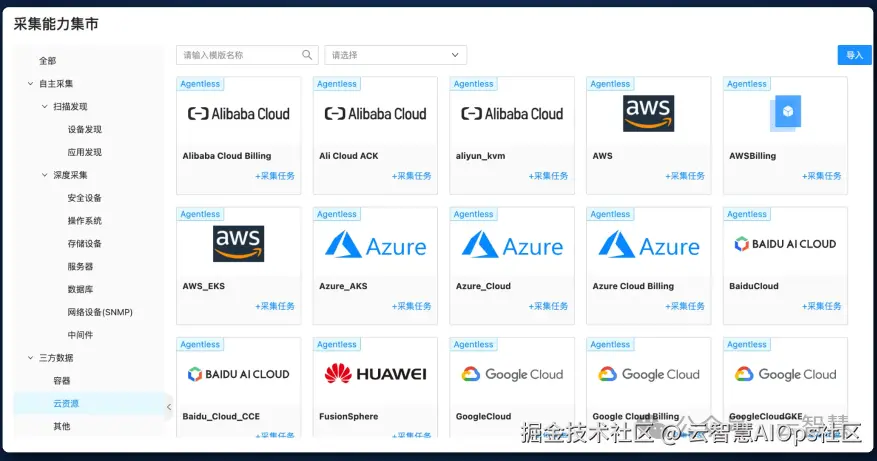The width and height of the screenshot is (877, 461).
Task: Click the AWS logo on AWS_EKS card
Action: coord(238,243)
